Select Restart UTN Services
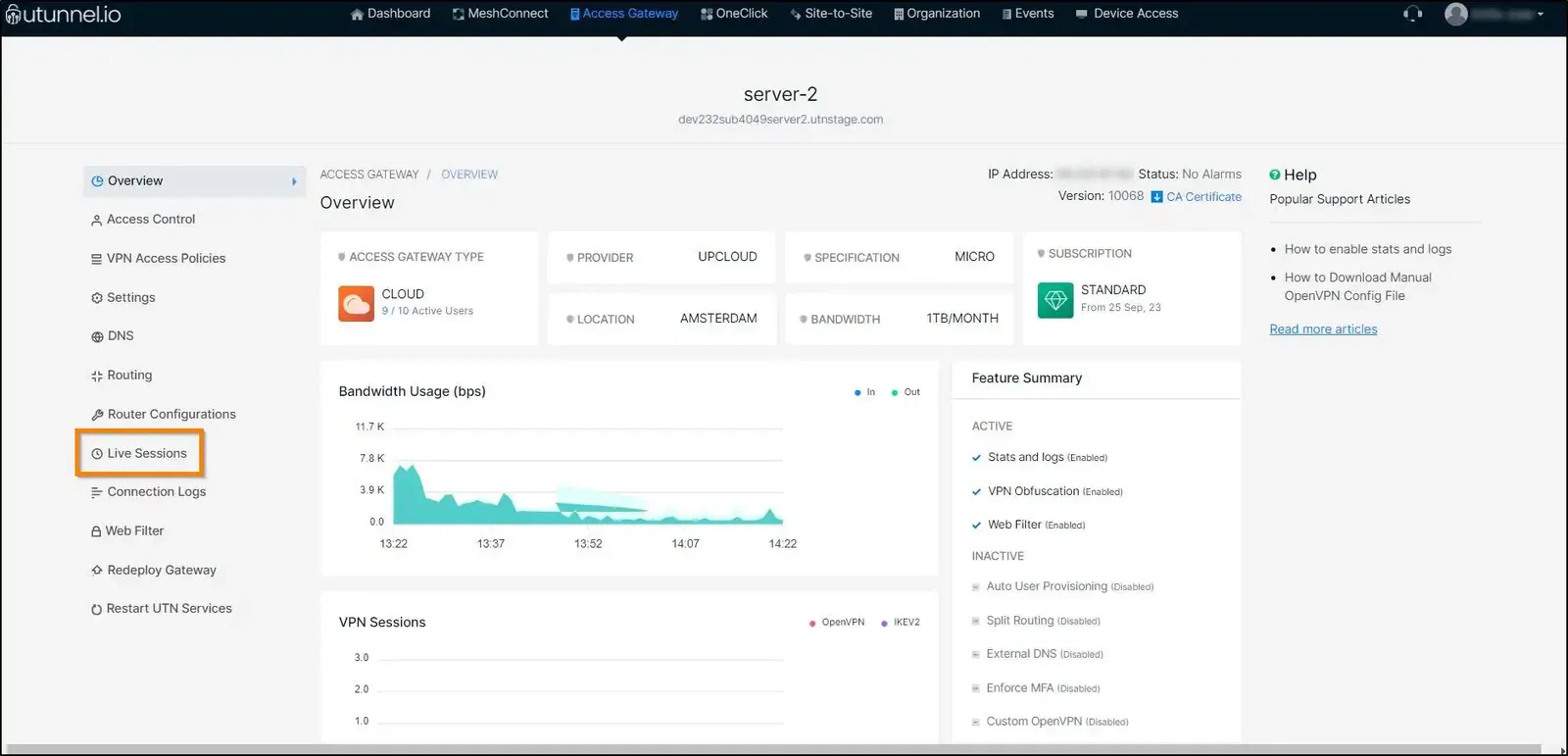 pos(170,609)
